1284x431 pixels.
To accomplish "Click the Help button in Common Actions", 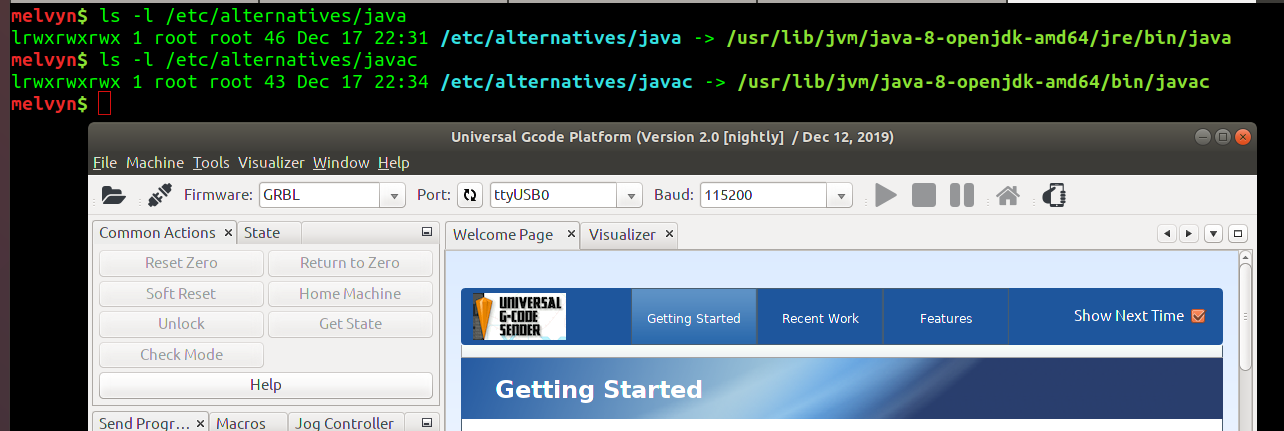I will click(x=266, y=385).
